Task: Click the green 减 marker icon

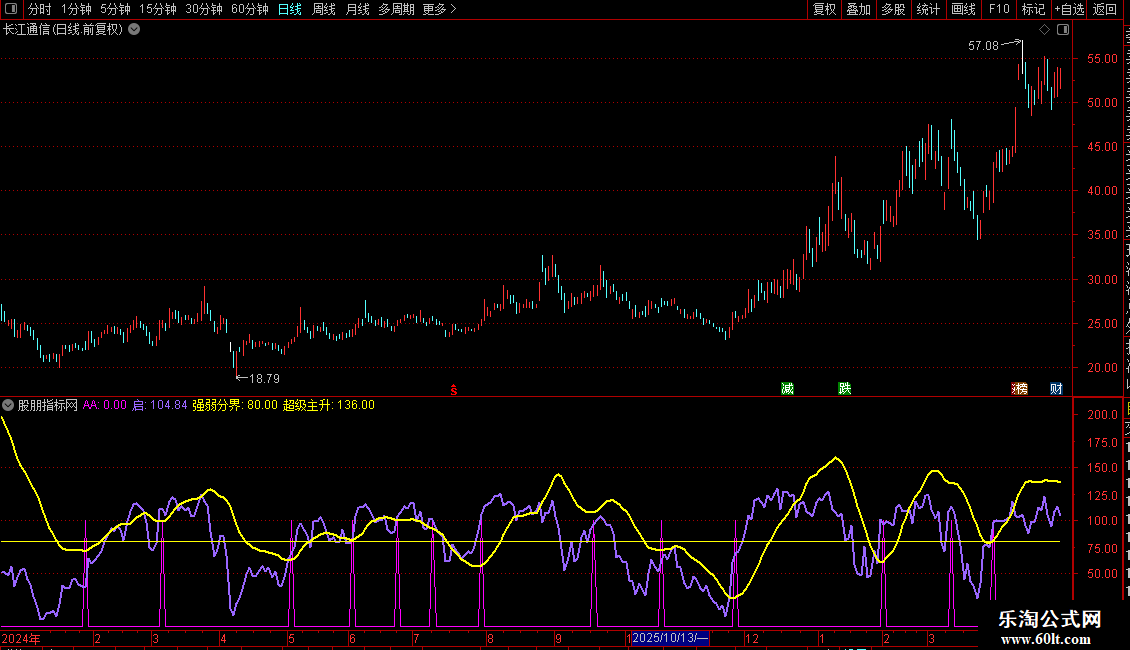Action: [x=787, y=389]
